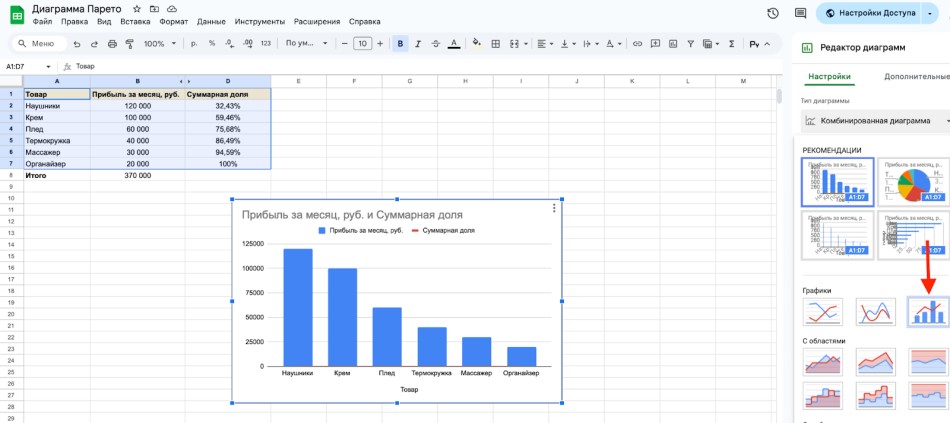Open the text color picker

pos(454,44)
